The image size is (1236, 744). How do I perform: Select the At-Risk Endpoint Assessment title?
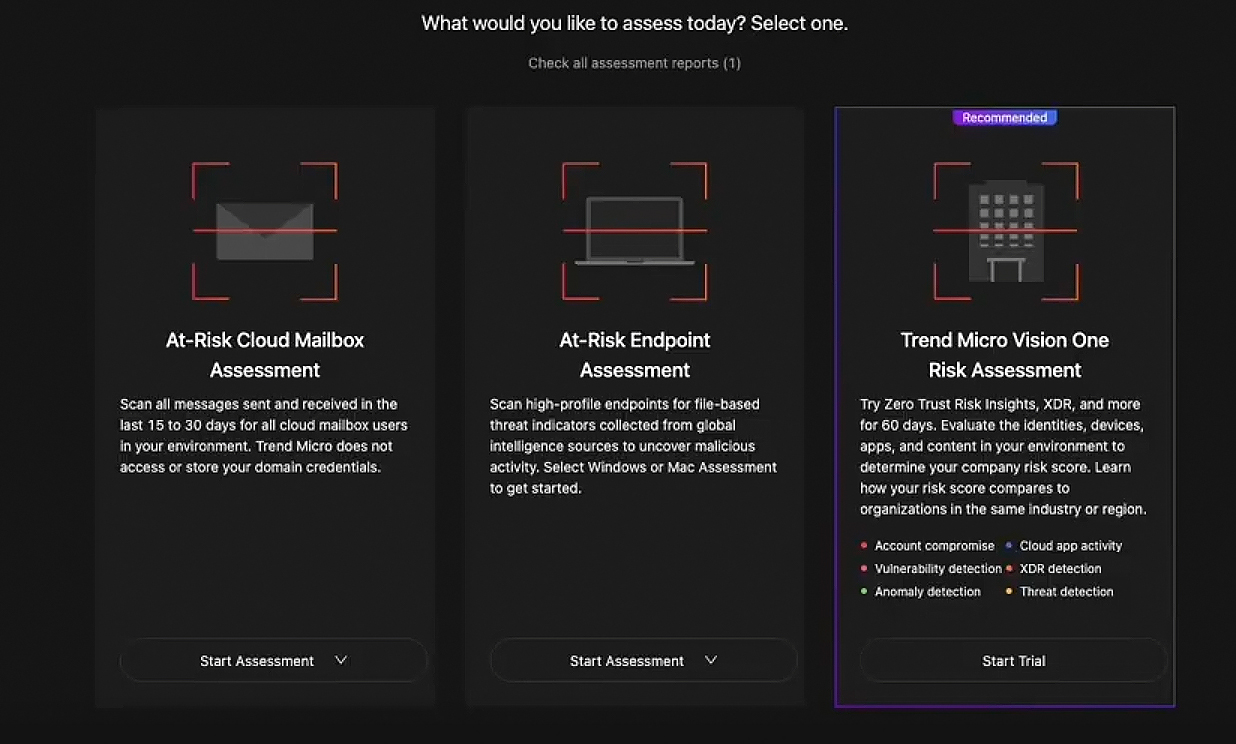tap(635, 355)
